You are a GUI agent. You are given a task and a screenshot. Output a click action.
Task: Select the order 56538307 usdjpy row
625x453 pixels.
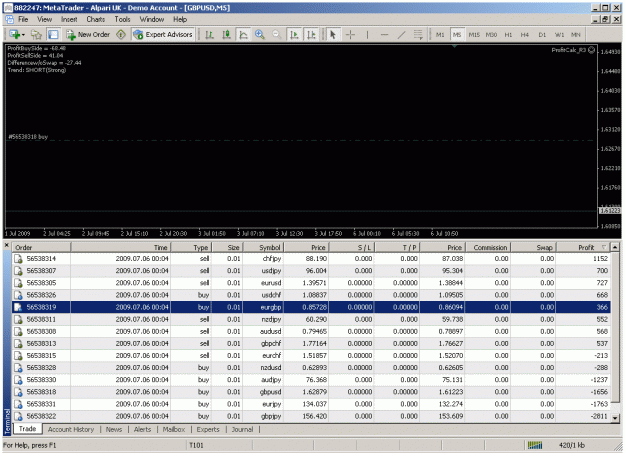[311, 271]
